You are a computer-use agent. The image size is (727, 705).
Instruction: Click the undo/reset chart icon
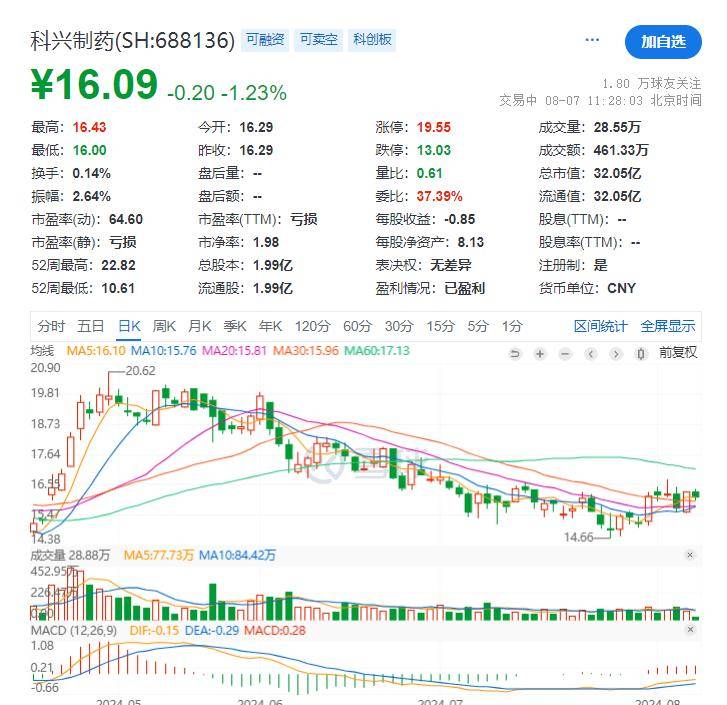click(x=515, y=355)
